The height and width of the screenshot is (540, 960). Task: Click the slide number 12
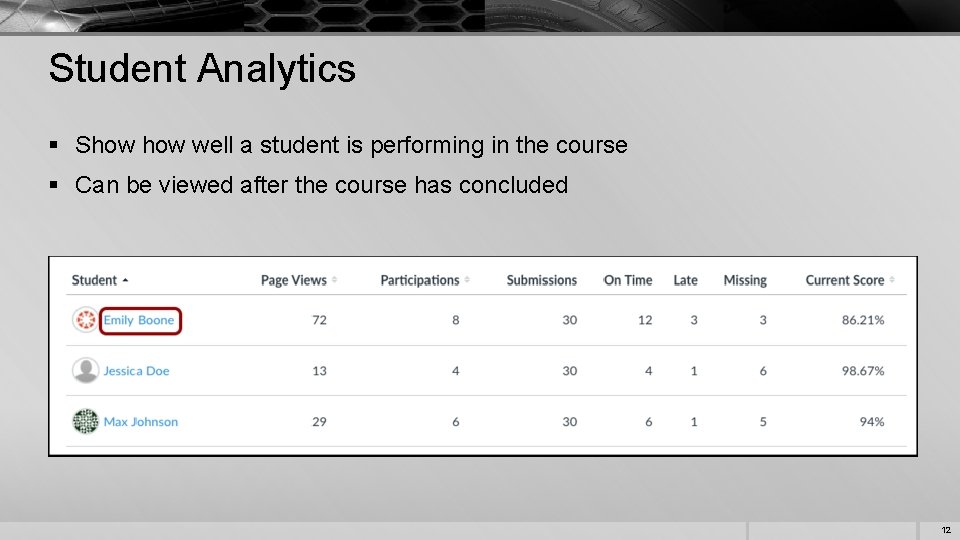tap(945, 530)
